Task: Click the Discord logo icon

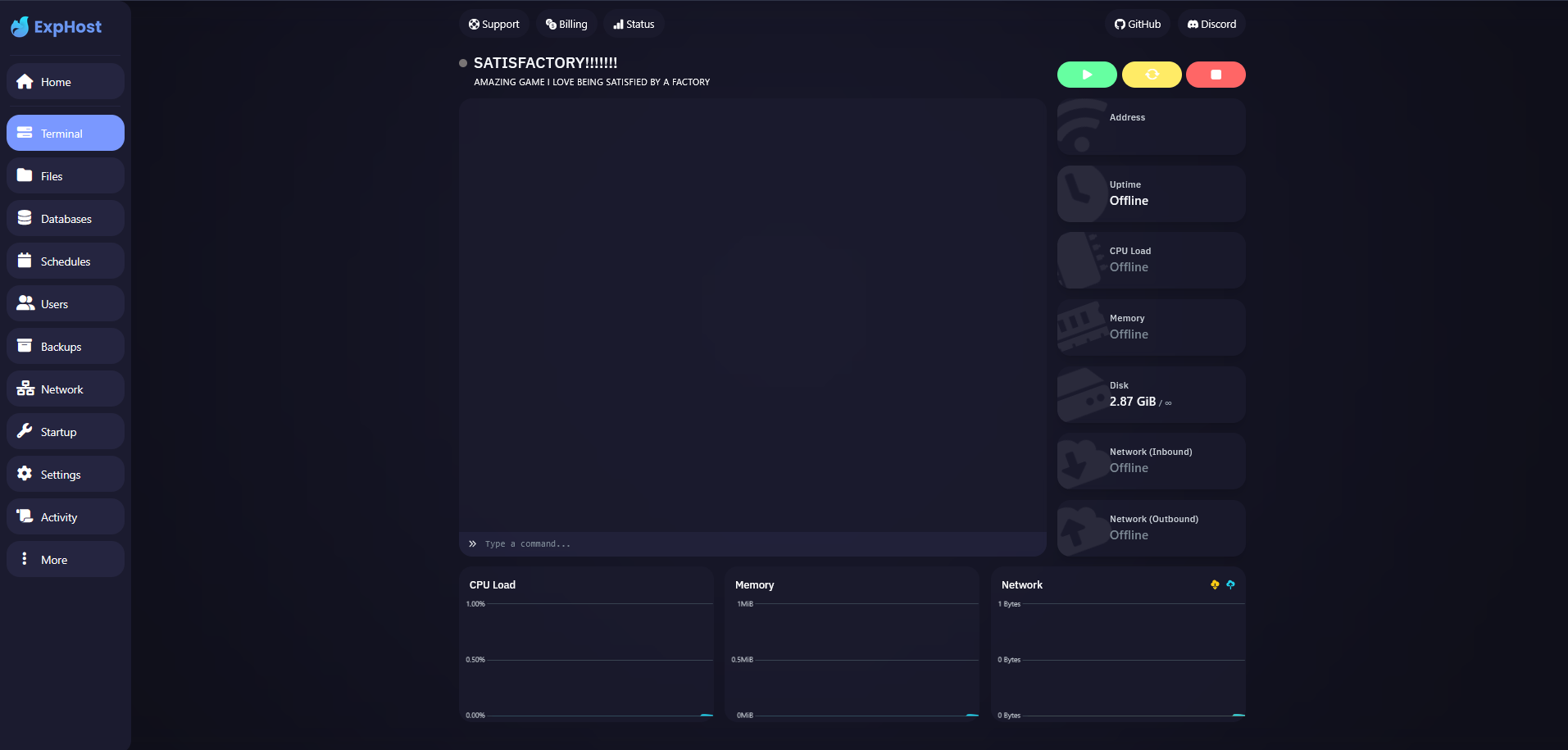Action: click(1193, 24)
